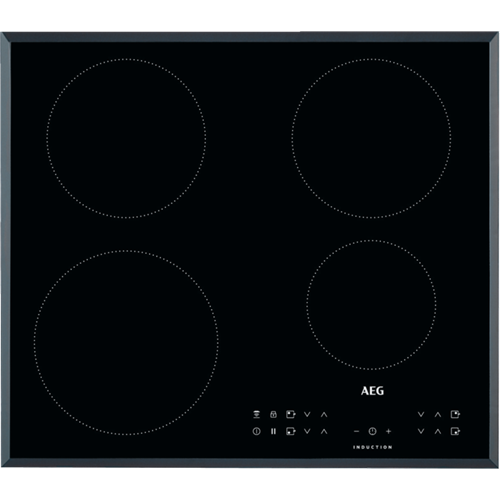Select the front-right zone indicator icon
This screenshot has width=500, height=500.
click(455, 431)
